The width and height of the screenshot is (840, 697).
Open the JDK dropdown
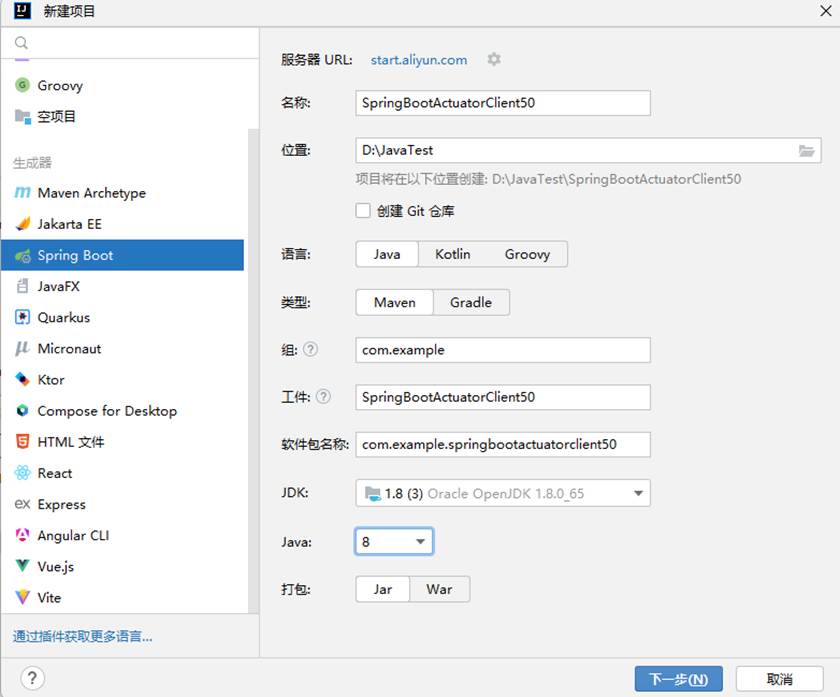tap(502, 493)
